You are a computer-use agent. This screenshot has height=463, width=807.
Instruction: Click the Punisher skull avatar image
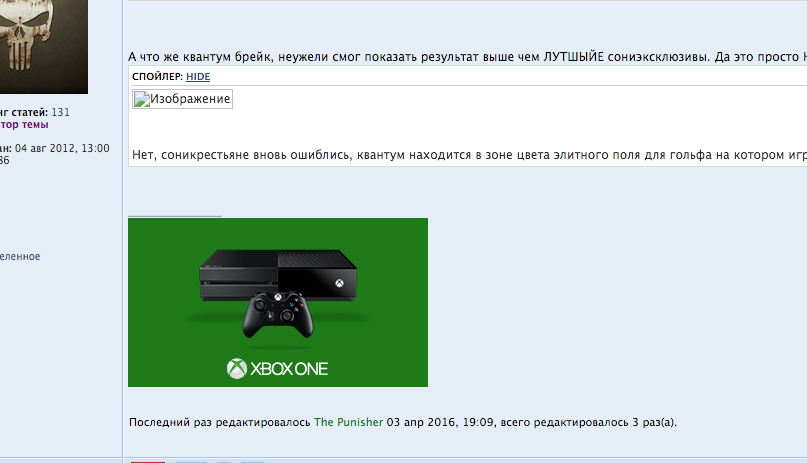[44, 46]
